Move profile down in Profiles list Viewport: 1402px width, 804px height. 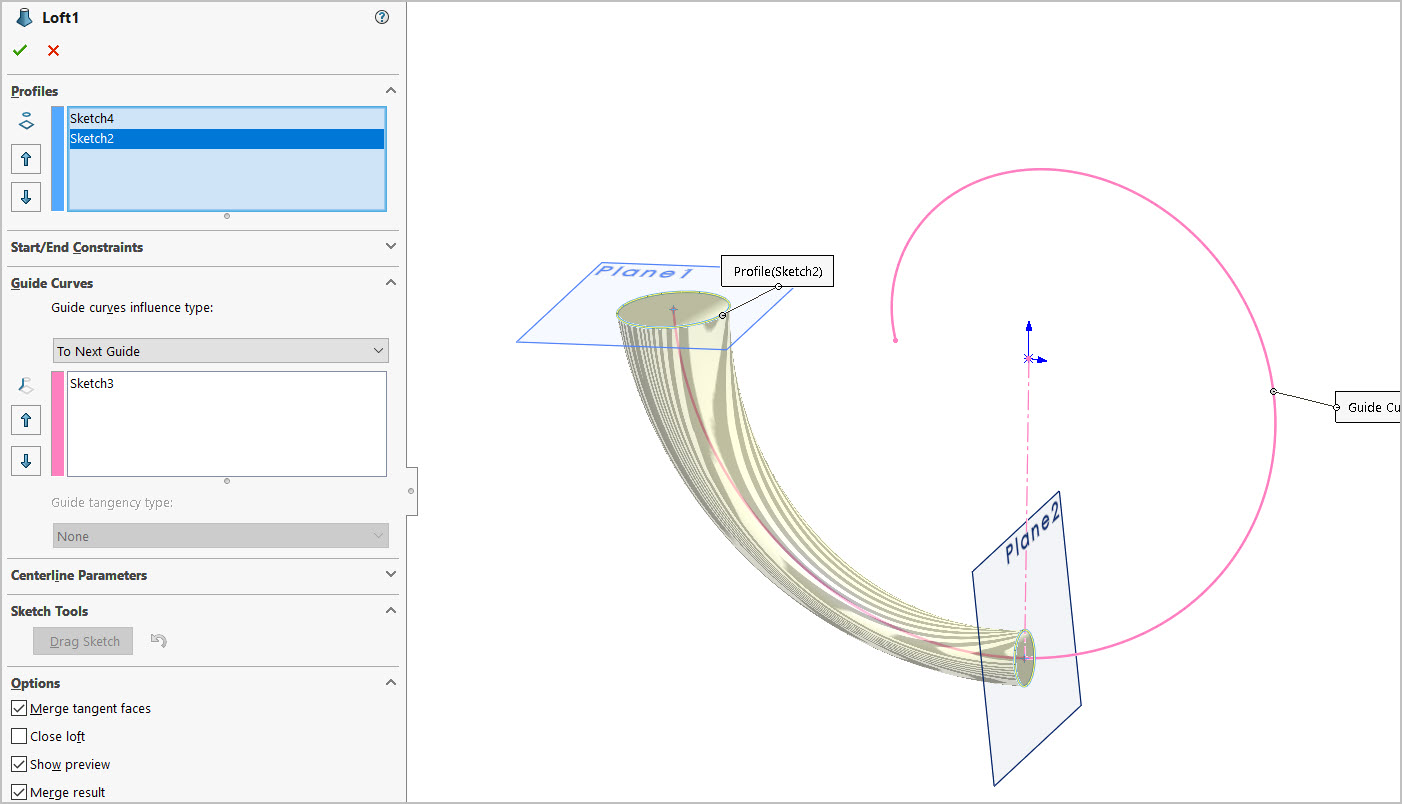(x=26, y=196)
